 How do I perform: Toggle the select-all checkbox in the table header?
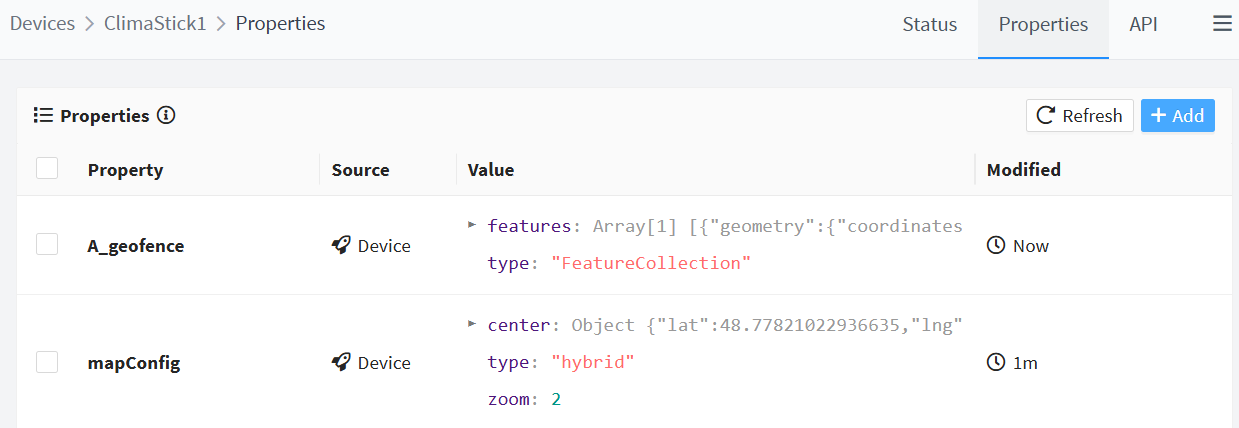point(47,169)
